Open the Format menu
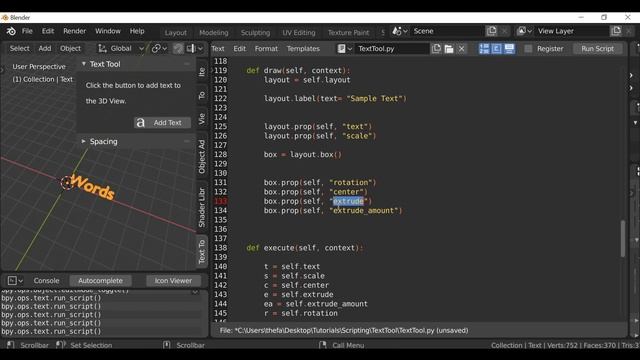Viewport: 640px width, 360px height. click(x=266, y=49)
